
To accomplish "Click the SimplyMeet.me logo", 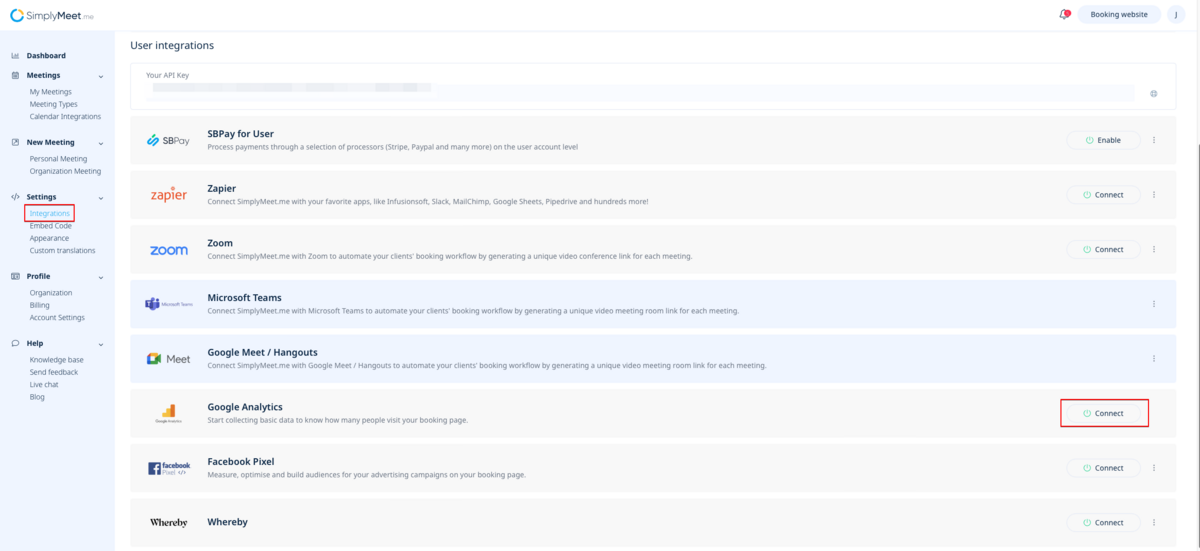I will [x=52, y=15].
